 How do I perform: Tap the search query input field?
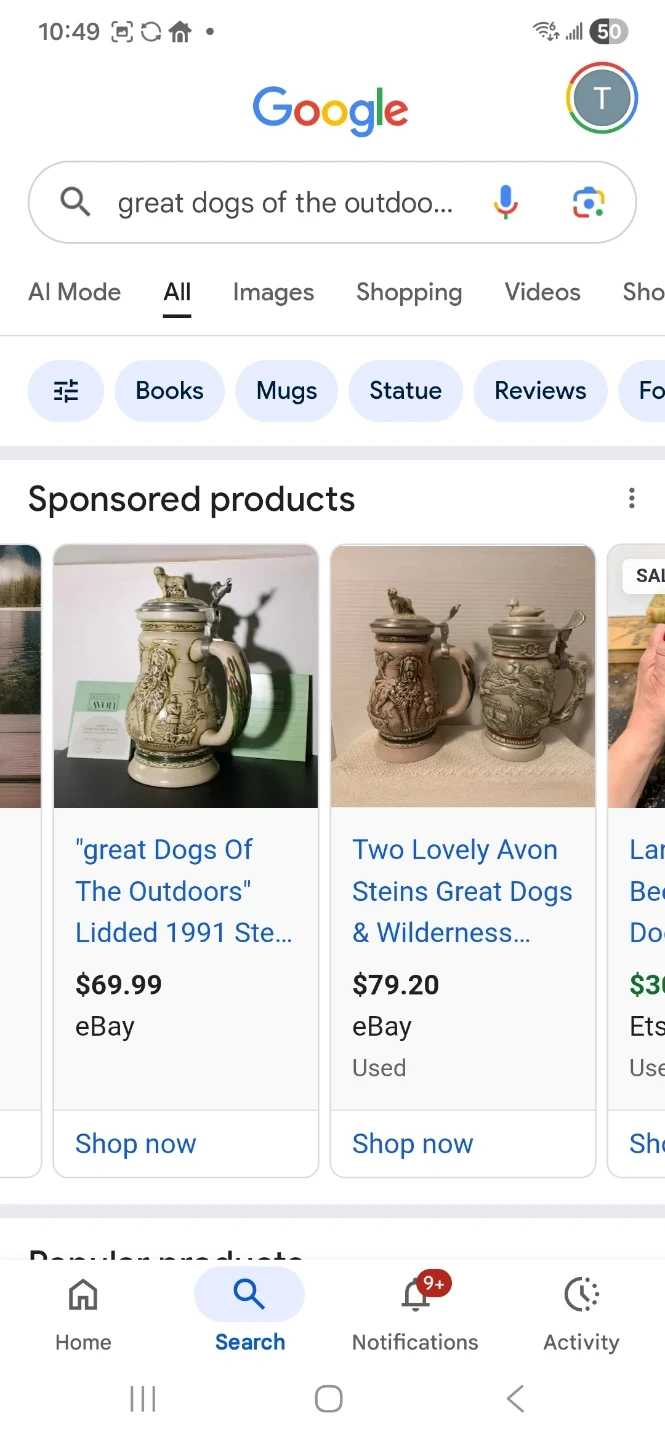click(x=285, y=203)
